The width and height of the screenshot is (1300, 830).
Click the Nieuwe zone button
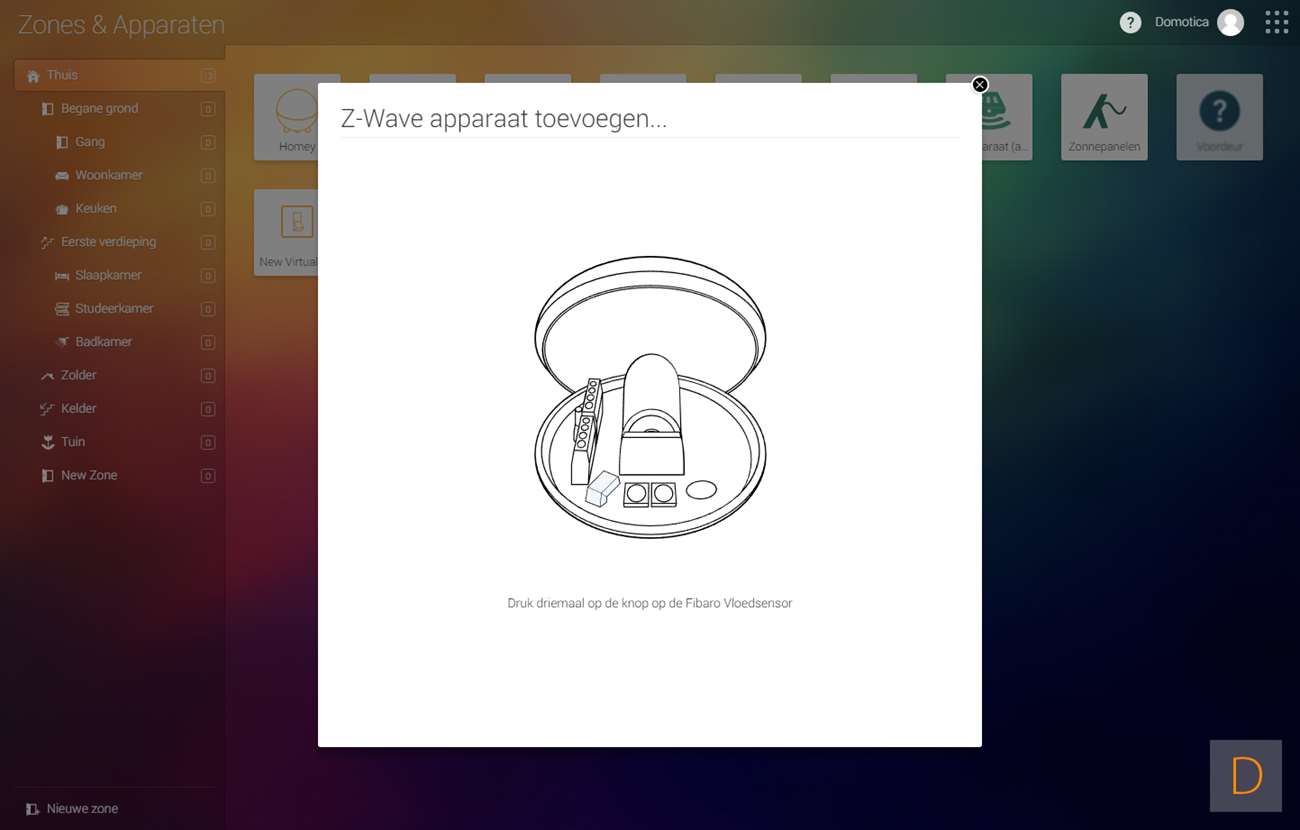click(x=81, y=809)
